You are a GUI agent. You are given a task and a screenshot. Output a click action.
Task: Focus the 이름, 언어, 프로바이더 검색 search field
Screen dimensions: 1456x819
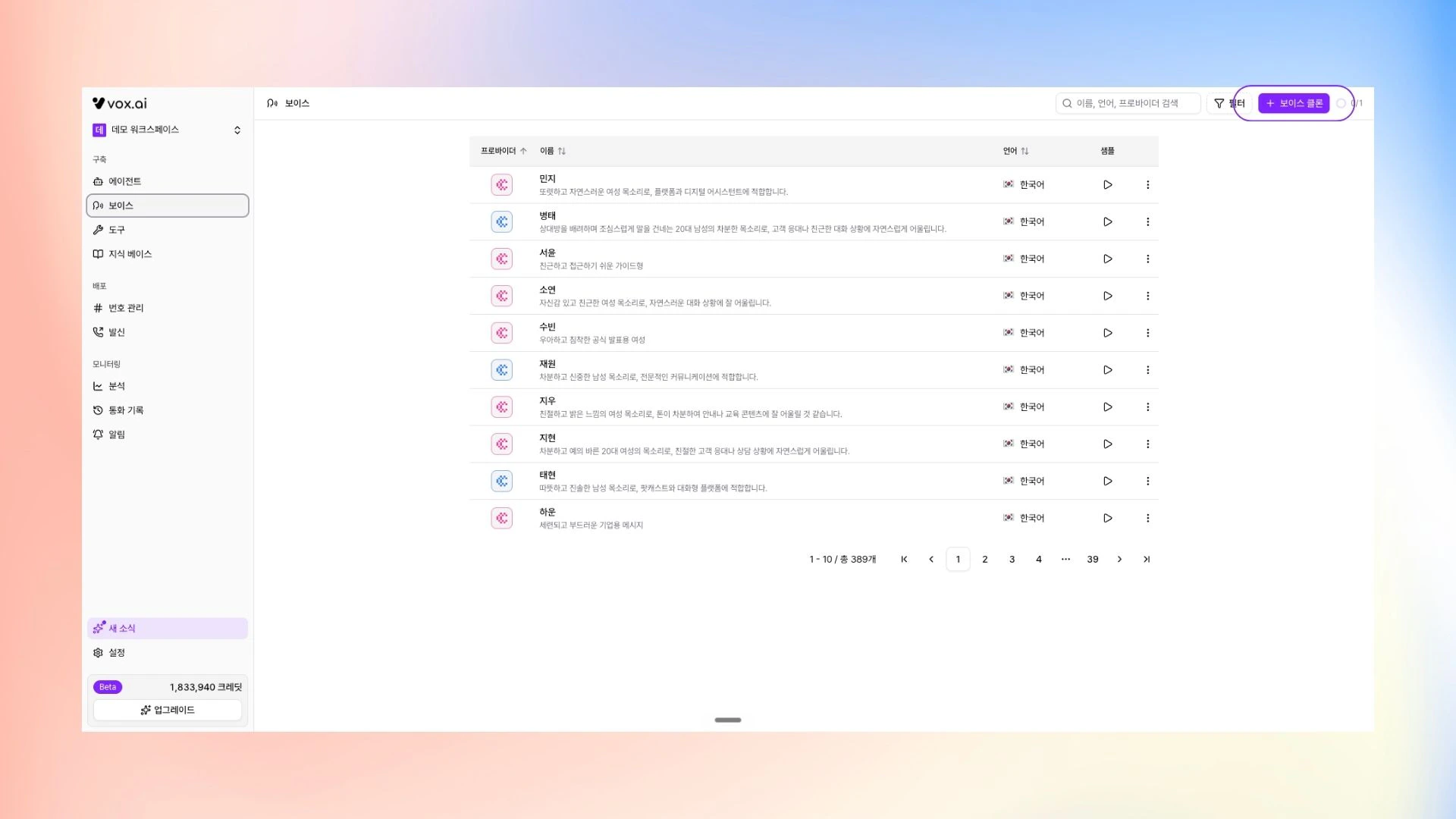coord(1128,104)
